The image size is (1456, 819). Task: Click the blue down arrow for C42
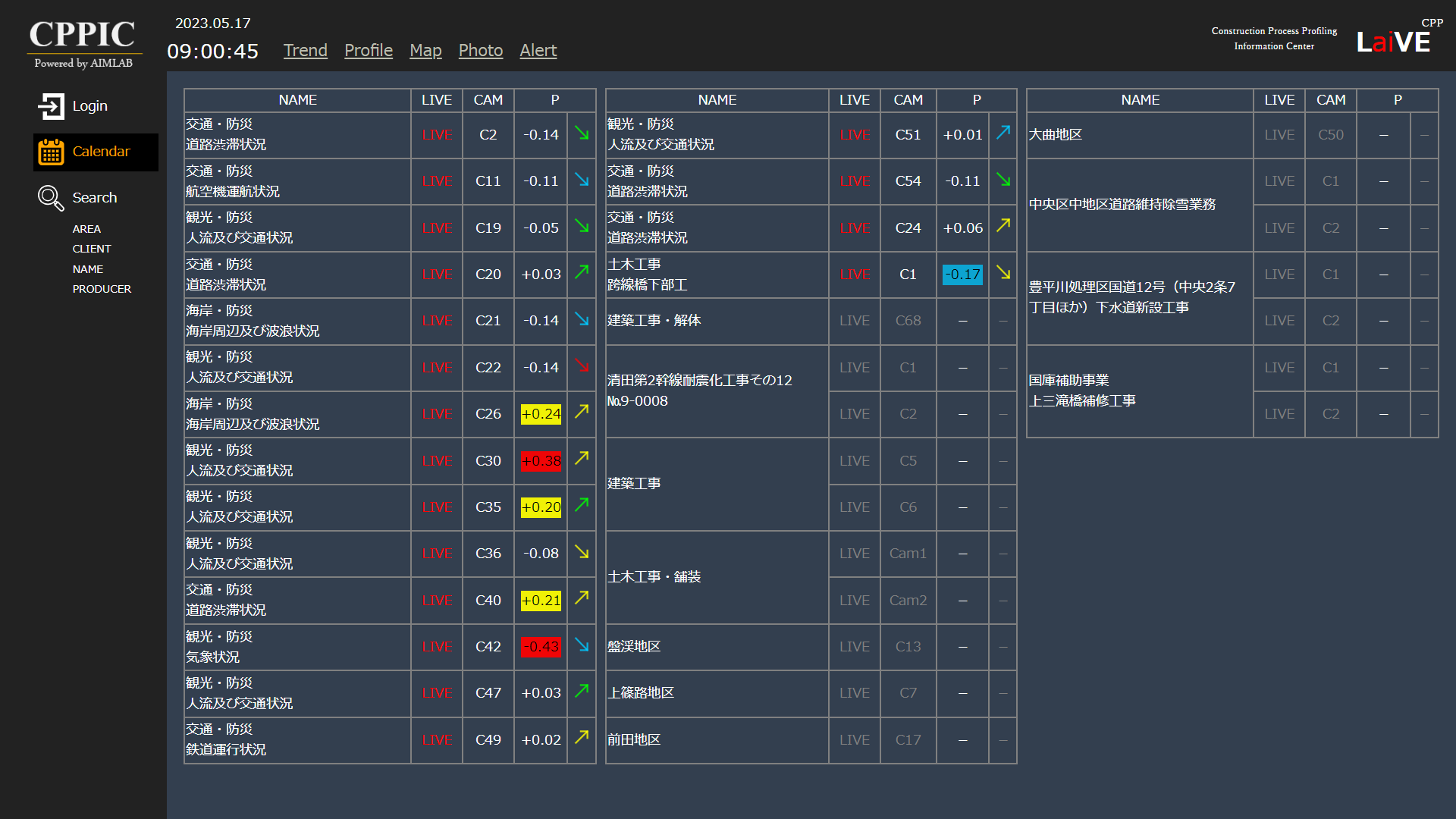click(x=582, y=645)
